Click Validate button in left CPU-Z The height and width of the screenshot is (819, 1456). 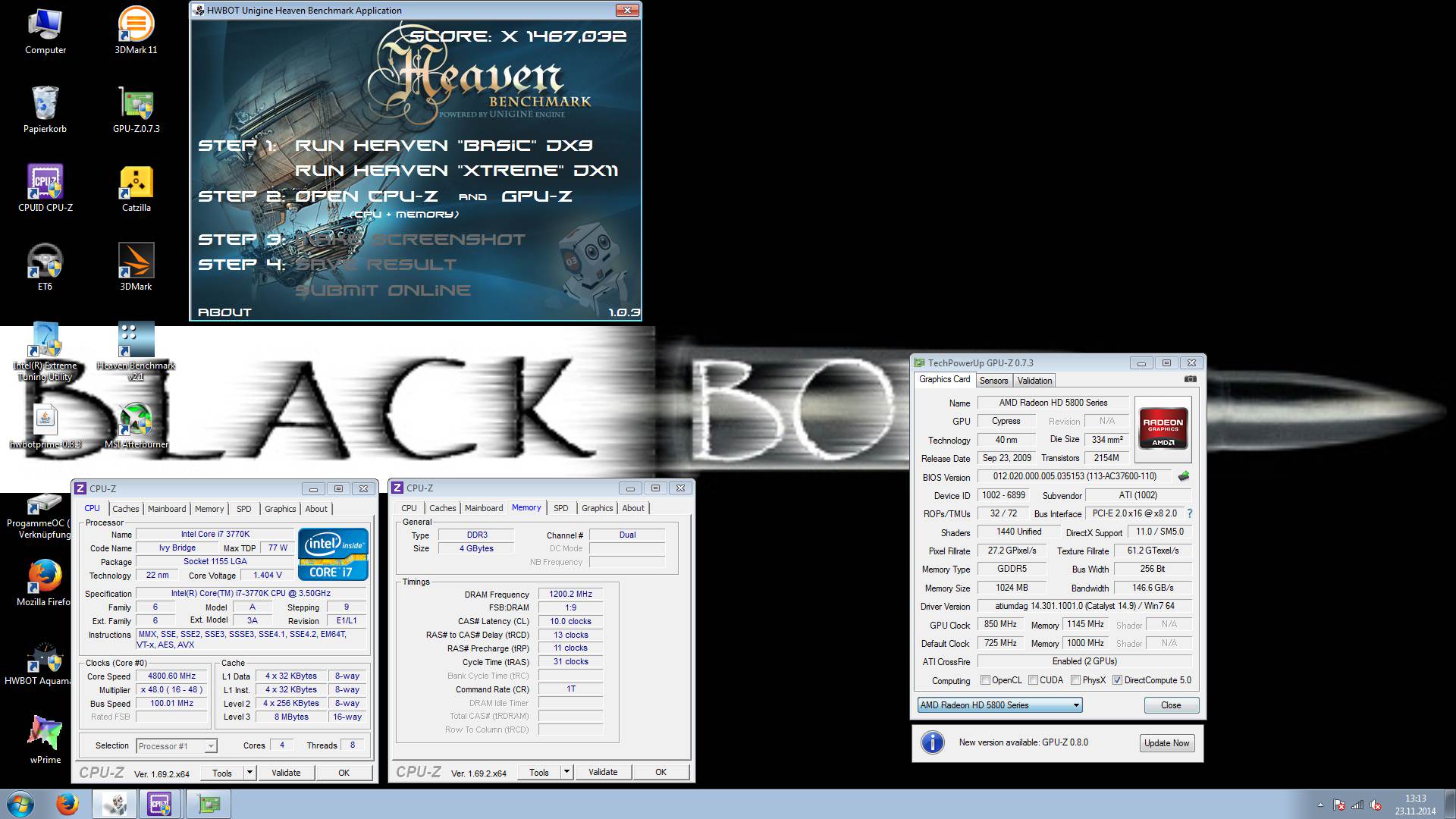(x=286, y=773)
